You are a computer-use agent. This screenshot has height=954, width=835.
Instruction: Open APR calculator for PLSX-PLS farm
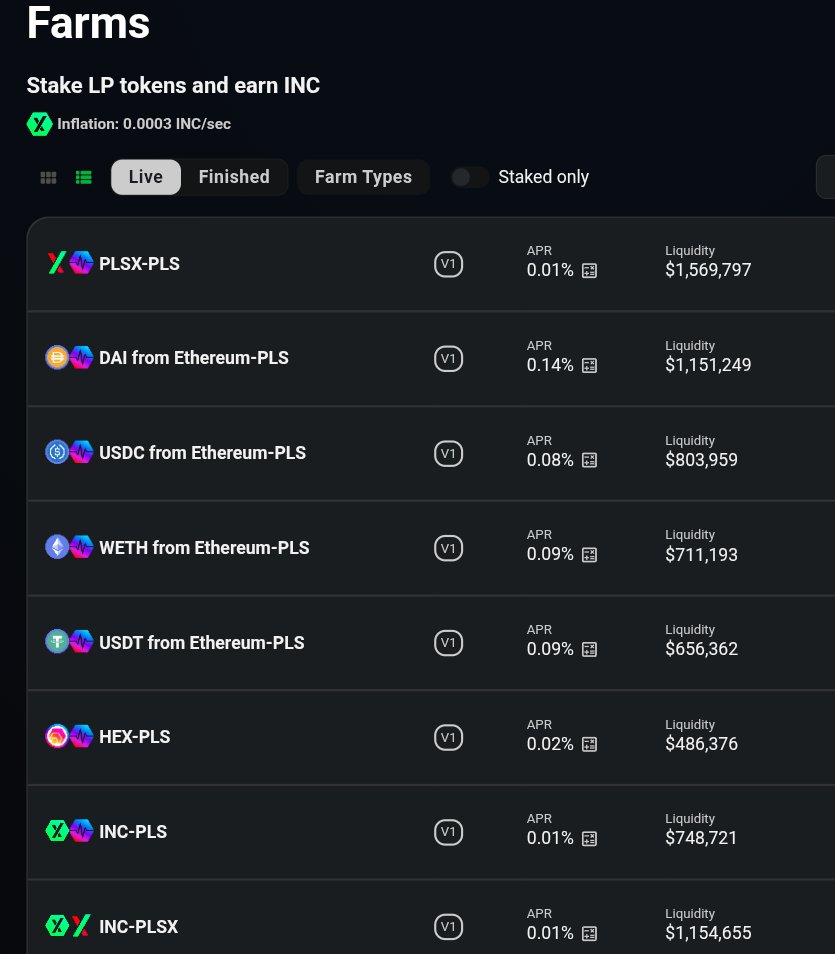coord(590,271)
